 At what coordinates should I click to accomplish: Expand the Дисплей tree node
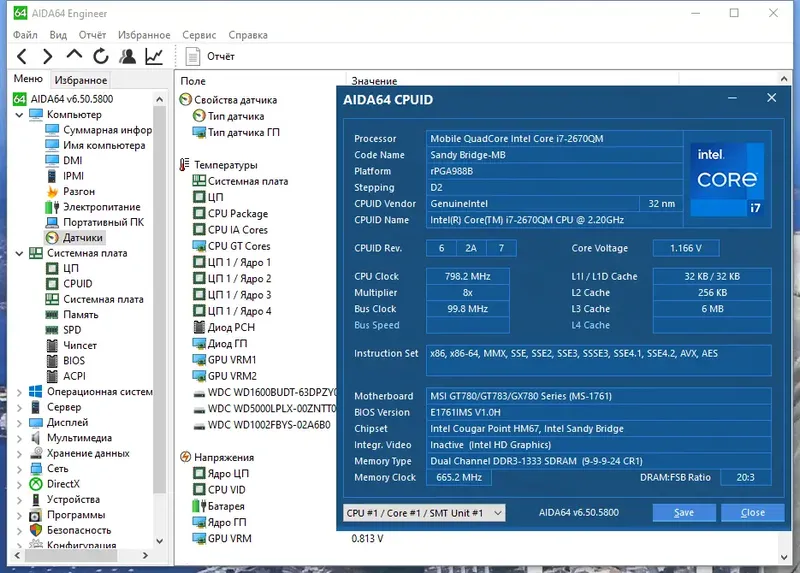(19, 422)
